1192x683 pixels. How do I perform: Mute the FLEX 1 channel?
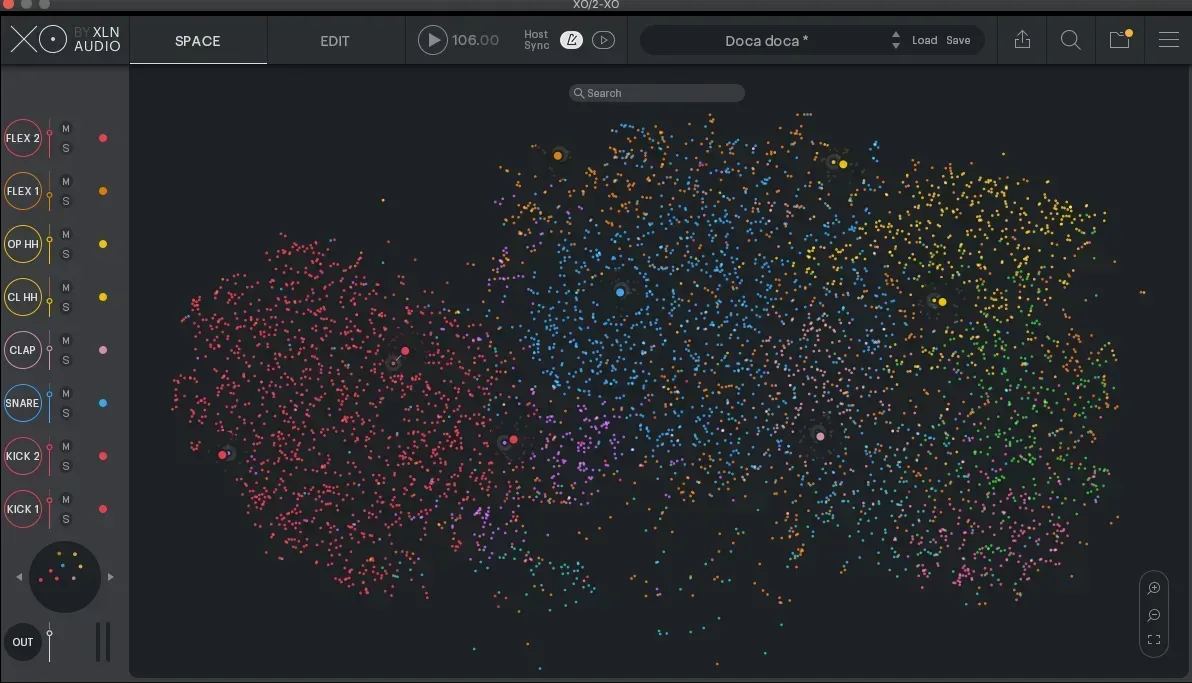tap(66, 182)
